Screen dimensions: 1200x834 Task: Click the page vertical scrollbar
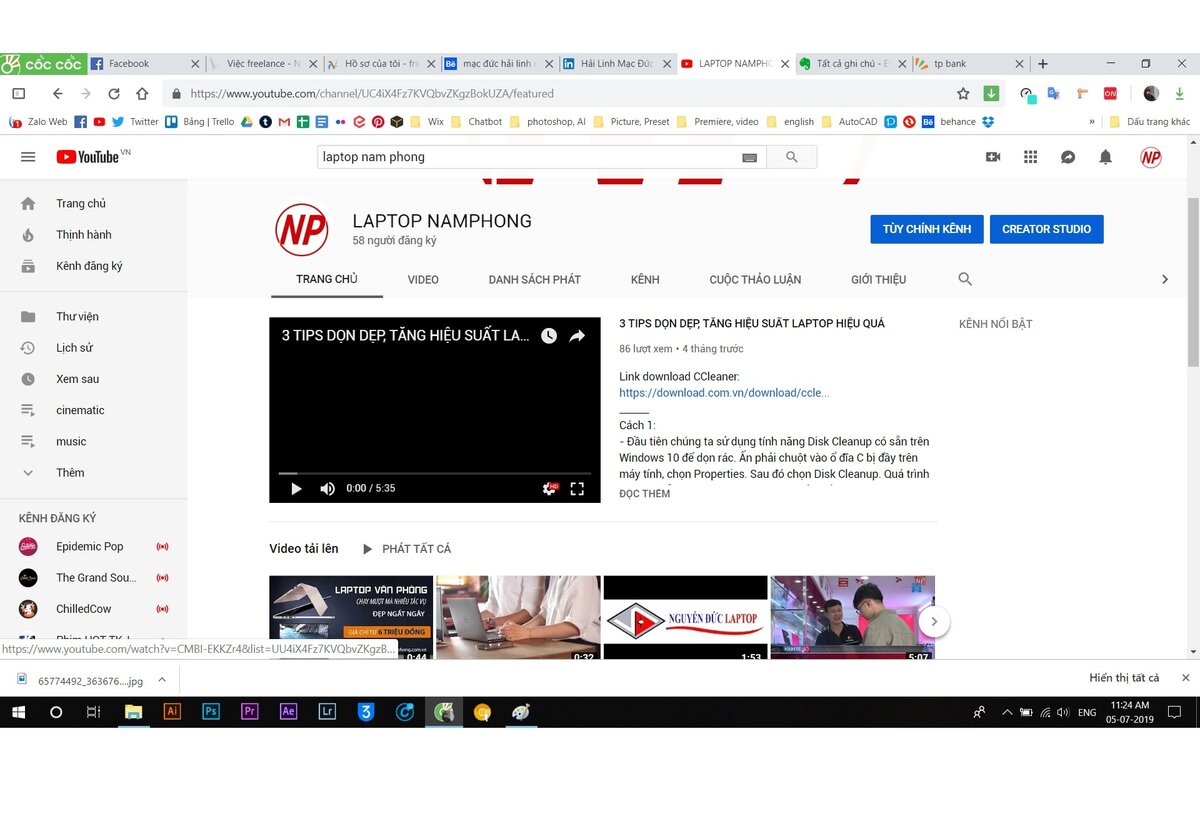pyautogui.click(x=1192, y=282)
